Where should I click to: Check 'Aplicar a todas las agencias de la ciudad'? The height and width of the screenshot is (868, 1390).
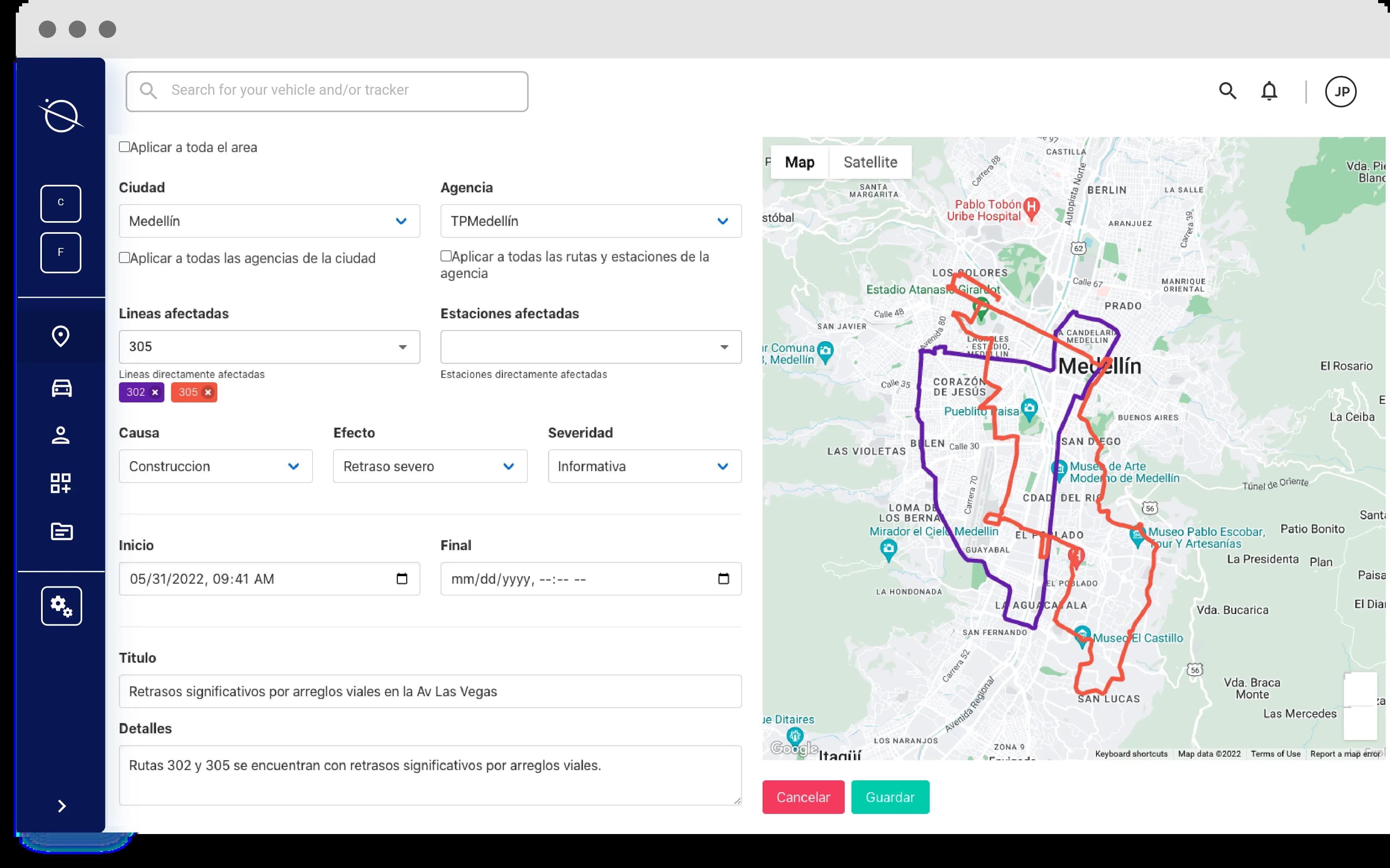point(124,258)
